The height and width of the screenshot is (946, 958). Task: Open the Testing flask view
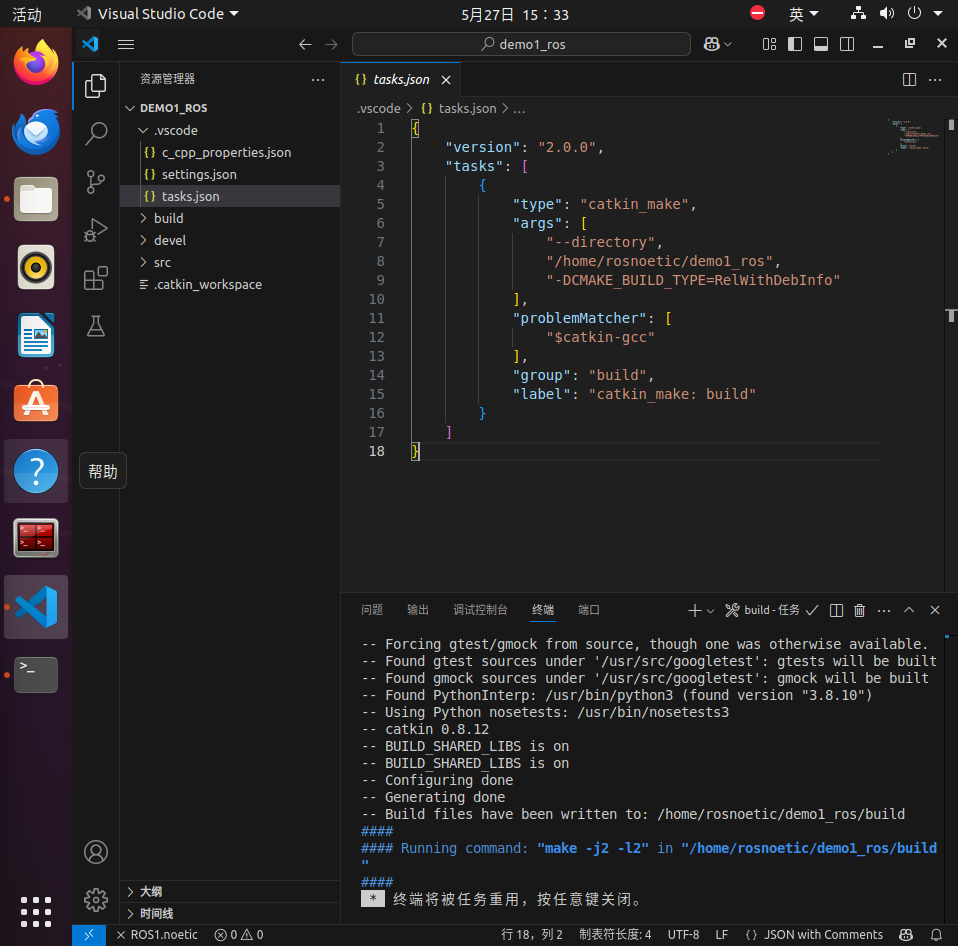(x=95, y=326)
